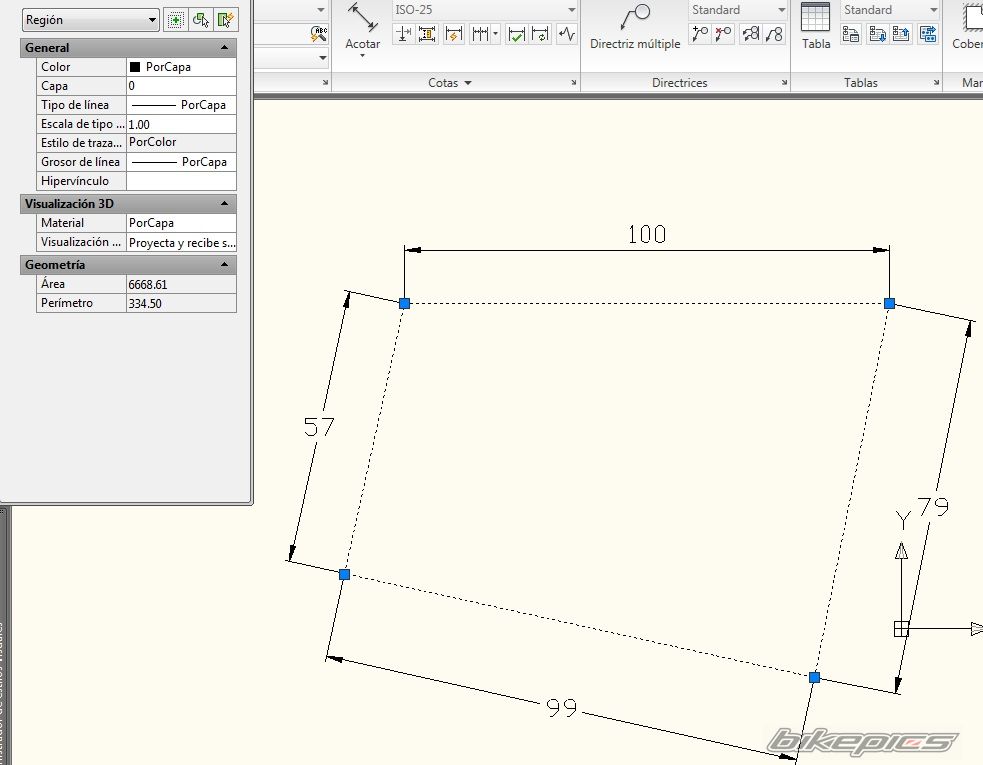983x765 pixels.
Task: Click the spell check ABC icon
Action: (319, 33)
